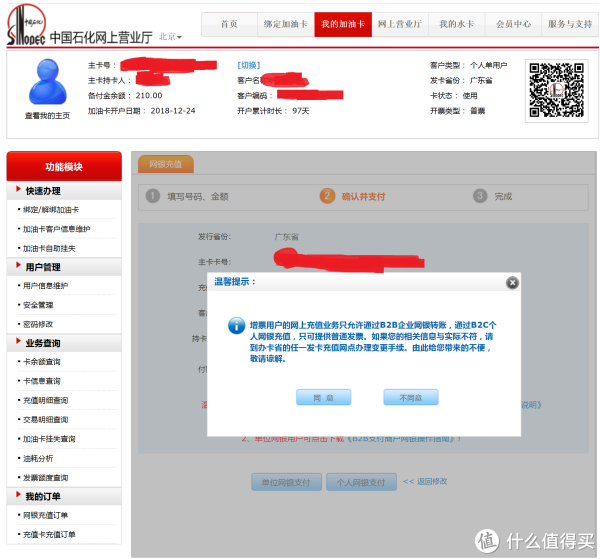This screenshot has width=600, height=559.
Task: Open 密码修改 item
Action: 38,324
